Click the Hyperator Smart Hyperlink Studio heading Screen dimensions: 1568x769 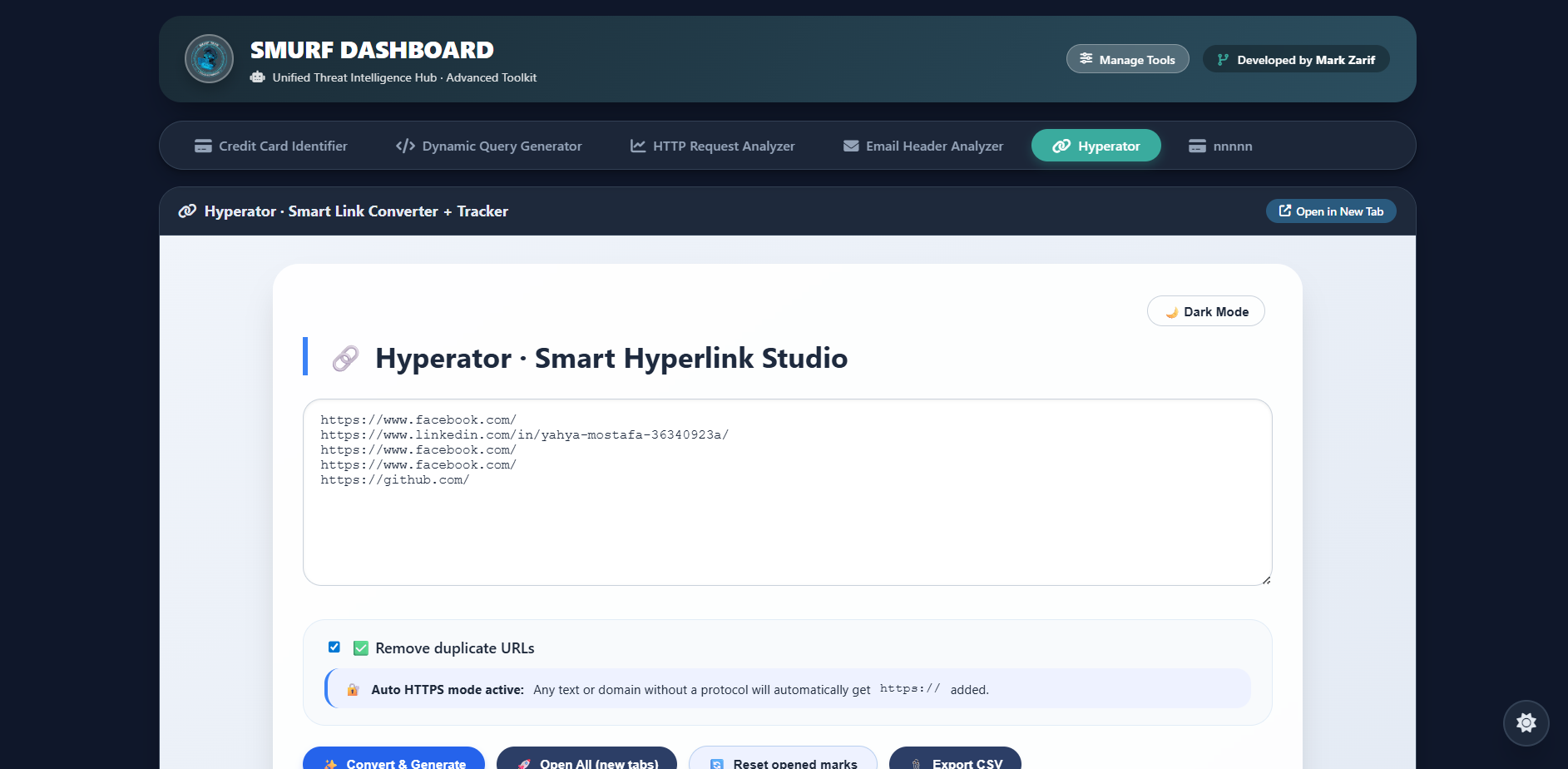point(611,358)
